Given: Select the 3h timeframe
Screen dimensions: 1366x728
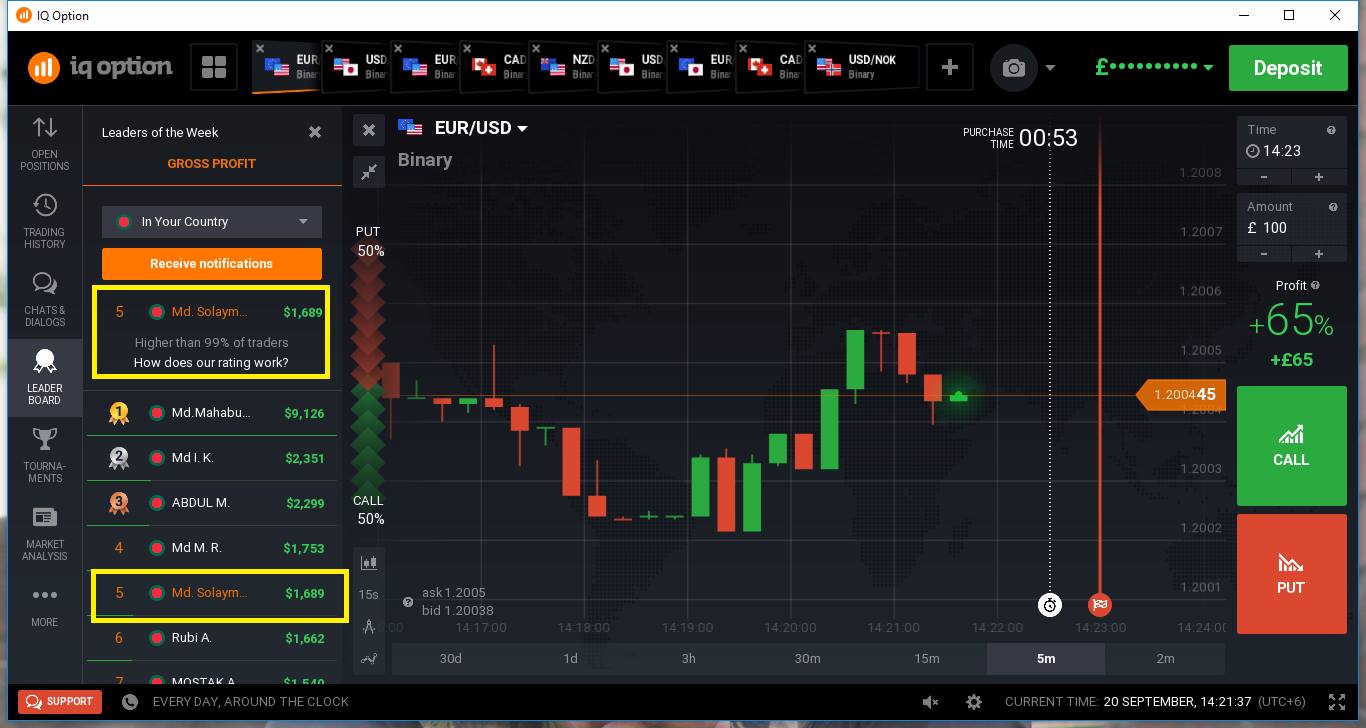Looking at the screenshot, I should 689,659.
